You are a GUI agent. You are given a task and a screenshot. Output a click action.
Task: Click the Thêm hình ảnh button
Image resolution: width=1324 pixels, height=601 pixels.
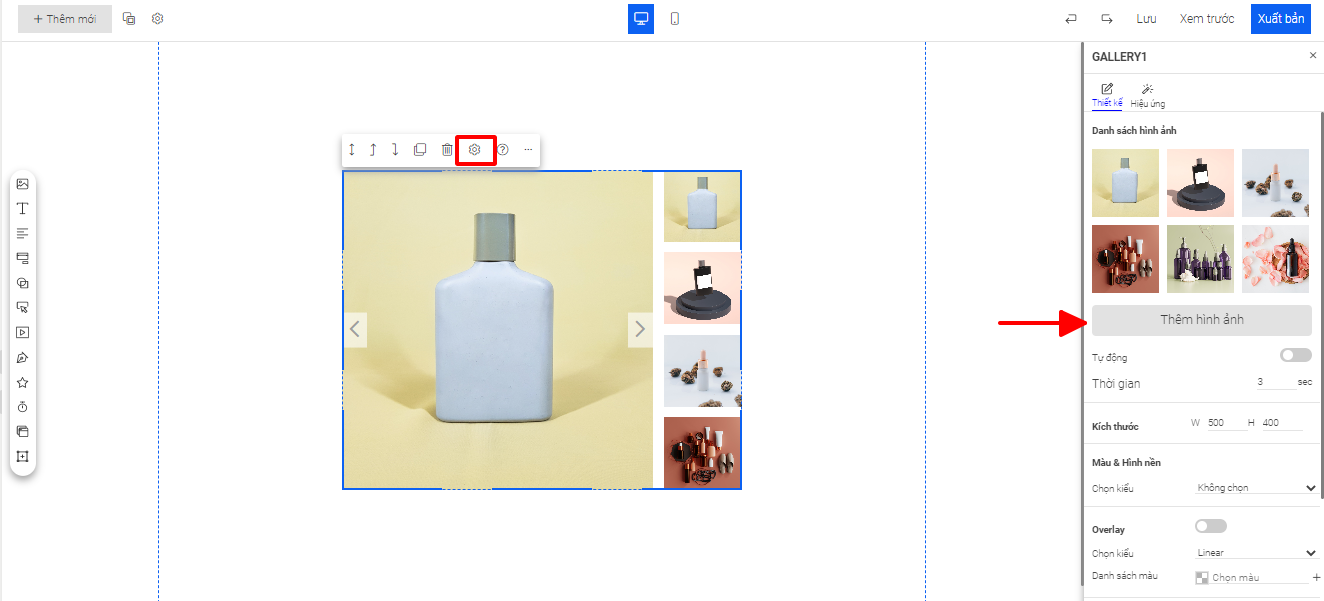(1201, 320)
